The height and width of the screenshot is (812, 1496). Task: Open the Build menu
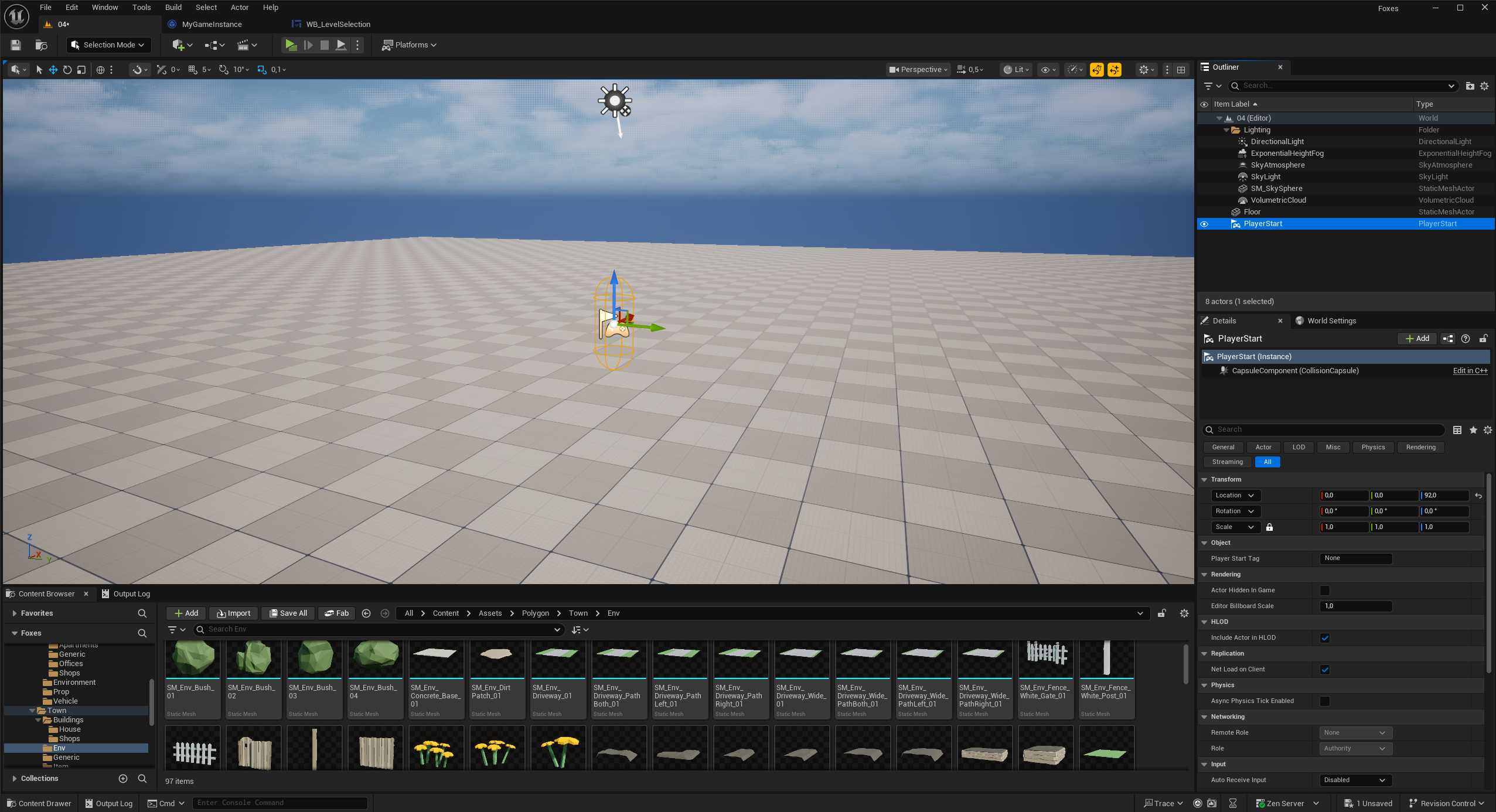pyautogui.click(x=173, y=8)
